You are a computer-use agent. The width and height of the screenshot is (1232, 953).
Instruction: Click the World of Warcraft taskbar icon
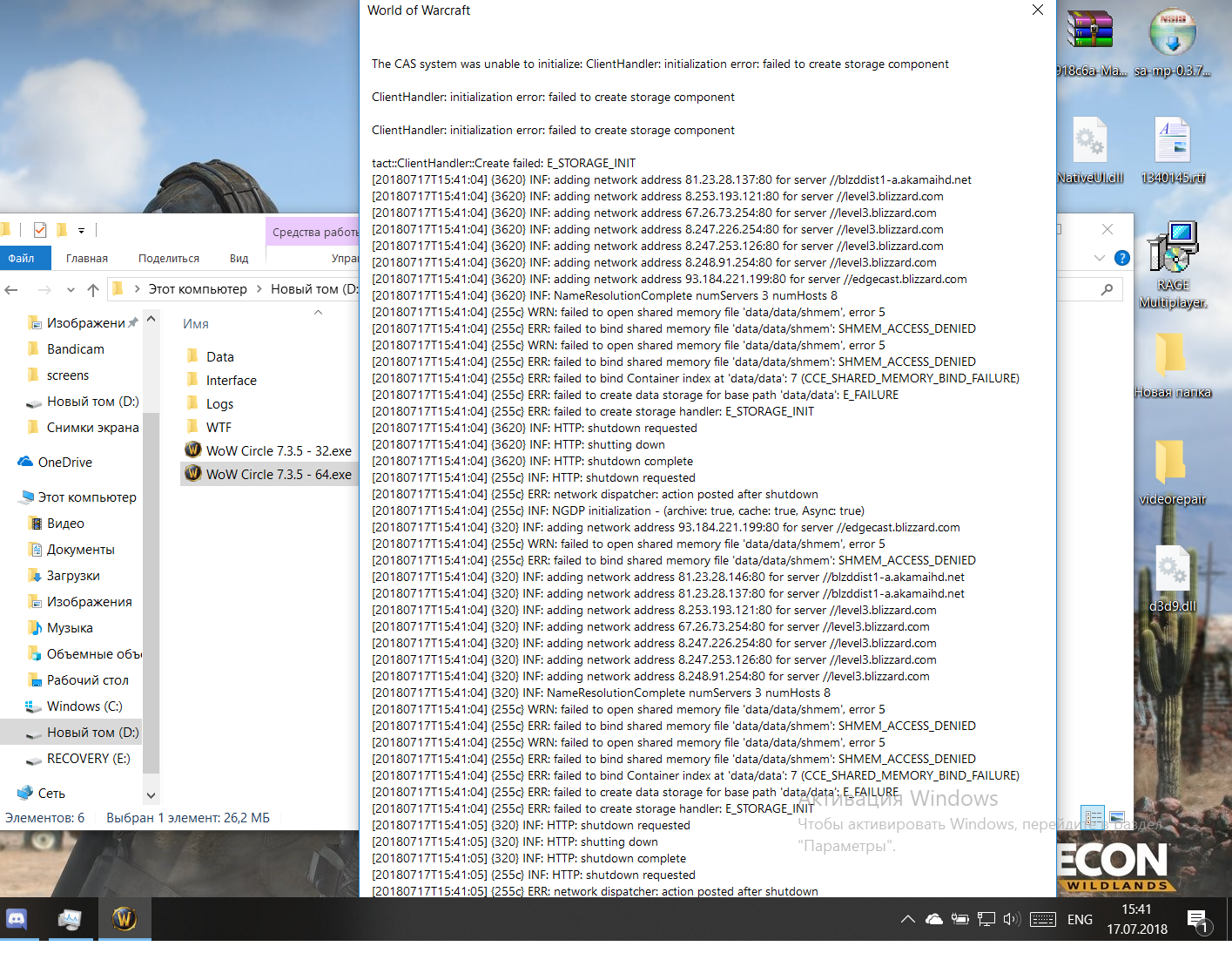(x=125, y=919)
